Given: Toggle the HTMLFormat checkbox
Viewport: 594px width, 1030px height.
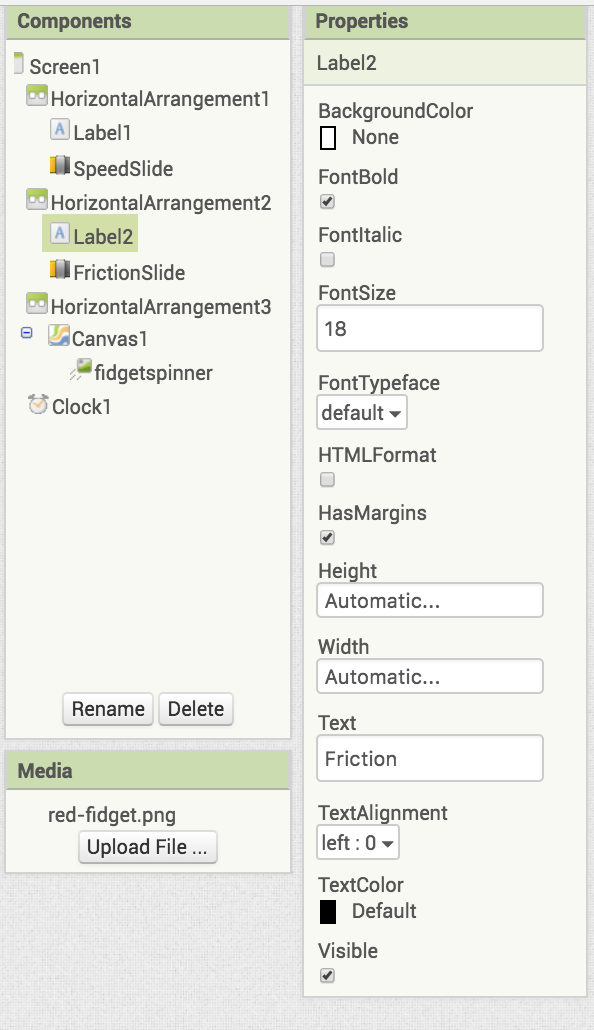Looking at the screenshot, I should (327, 480).
